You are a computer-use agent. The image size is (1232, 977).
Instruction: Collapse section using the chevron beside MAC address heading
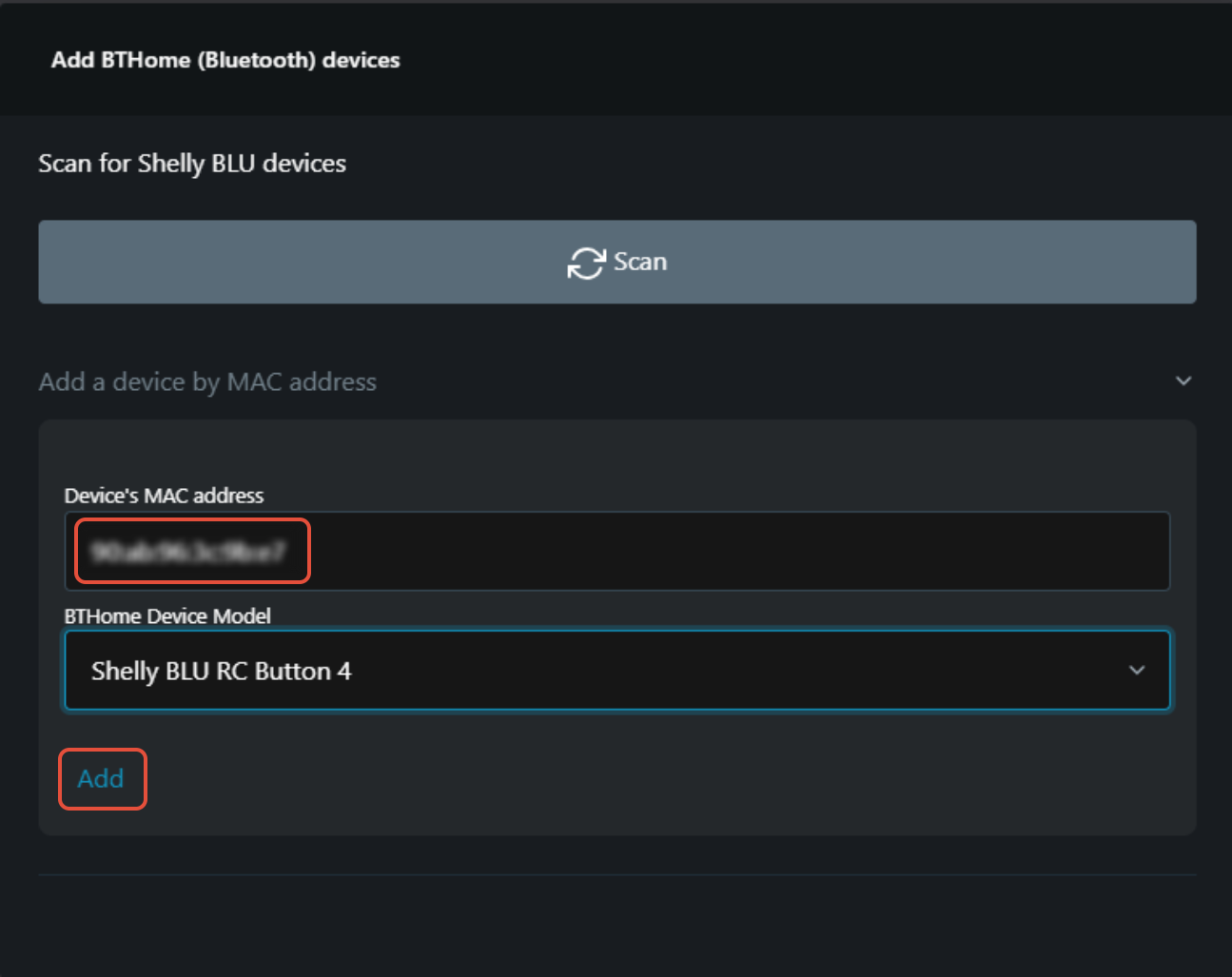pos(1183,381)
